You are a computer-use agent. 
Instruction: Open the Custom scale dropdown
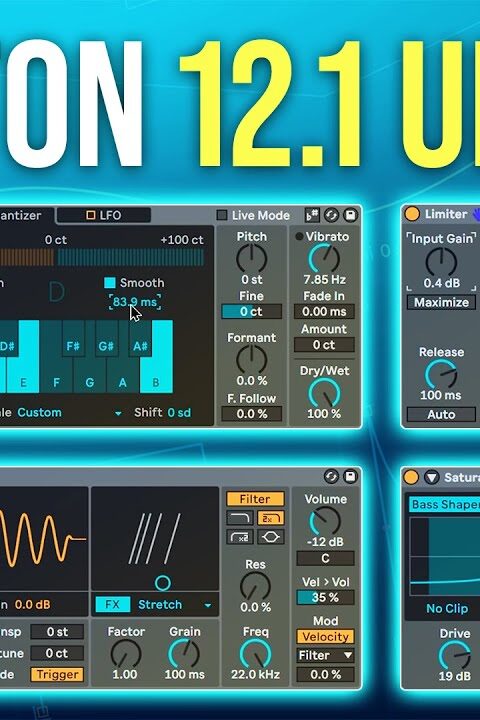69,412
